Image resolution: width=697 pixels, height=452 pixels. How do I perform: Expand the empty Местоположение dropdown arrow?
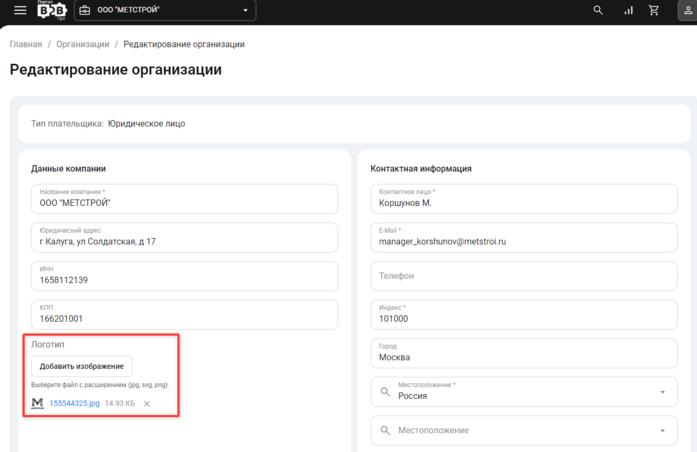coord(662,430)
